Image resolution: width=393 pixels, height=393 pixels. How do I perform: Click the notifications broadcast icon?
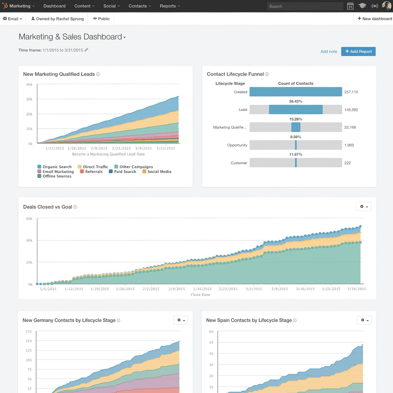click(x=374, y=6)
